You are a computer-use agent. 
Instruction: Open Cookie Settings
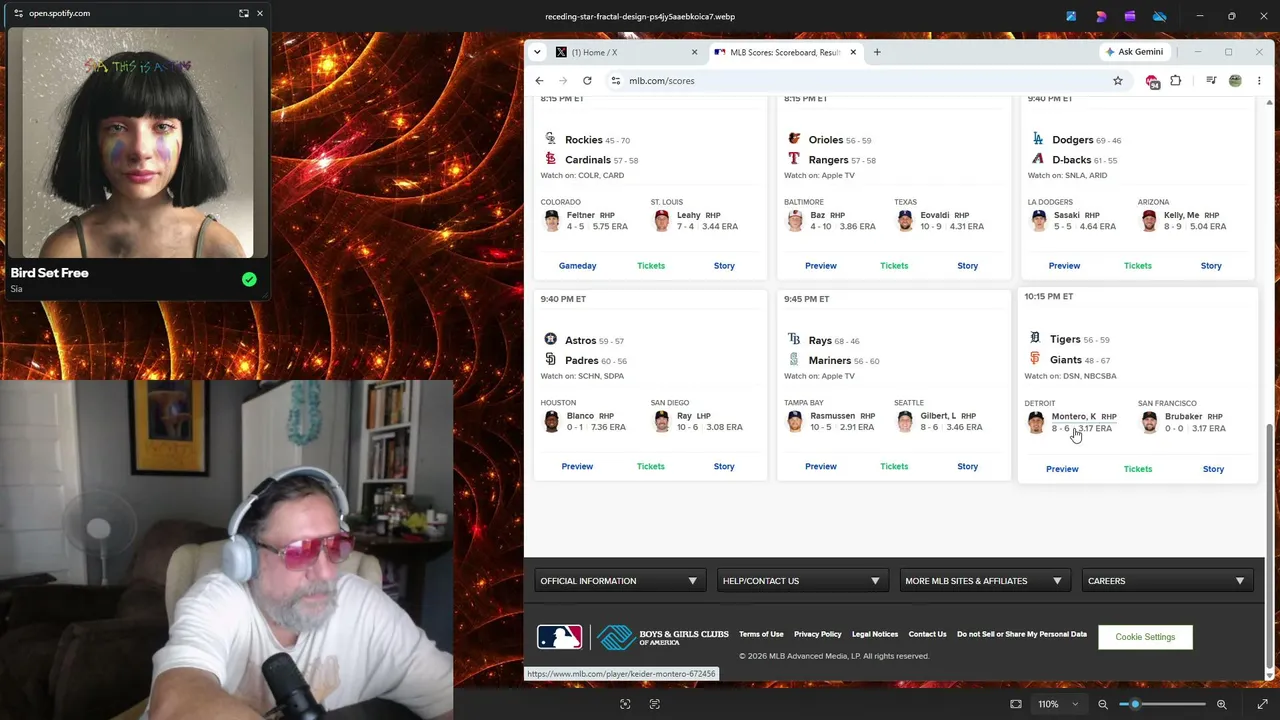(x=1145, y=637)
